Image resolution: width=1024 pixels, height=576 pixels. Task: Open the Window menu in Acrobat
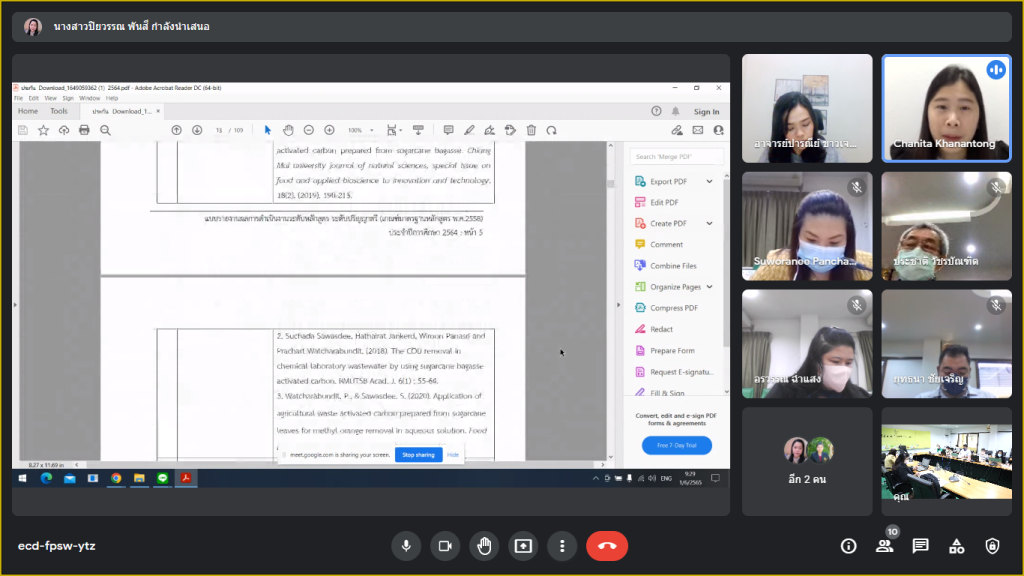coord(89,99)
